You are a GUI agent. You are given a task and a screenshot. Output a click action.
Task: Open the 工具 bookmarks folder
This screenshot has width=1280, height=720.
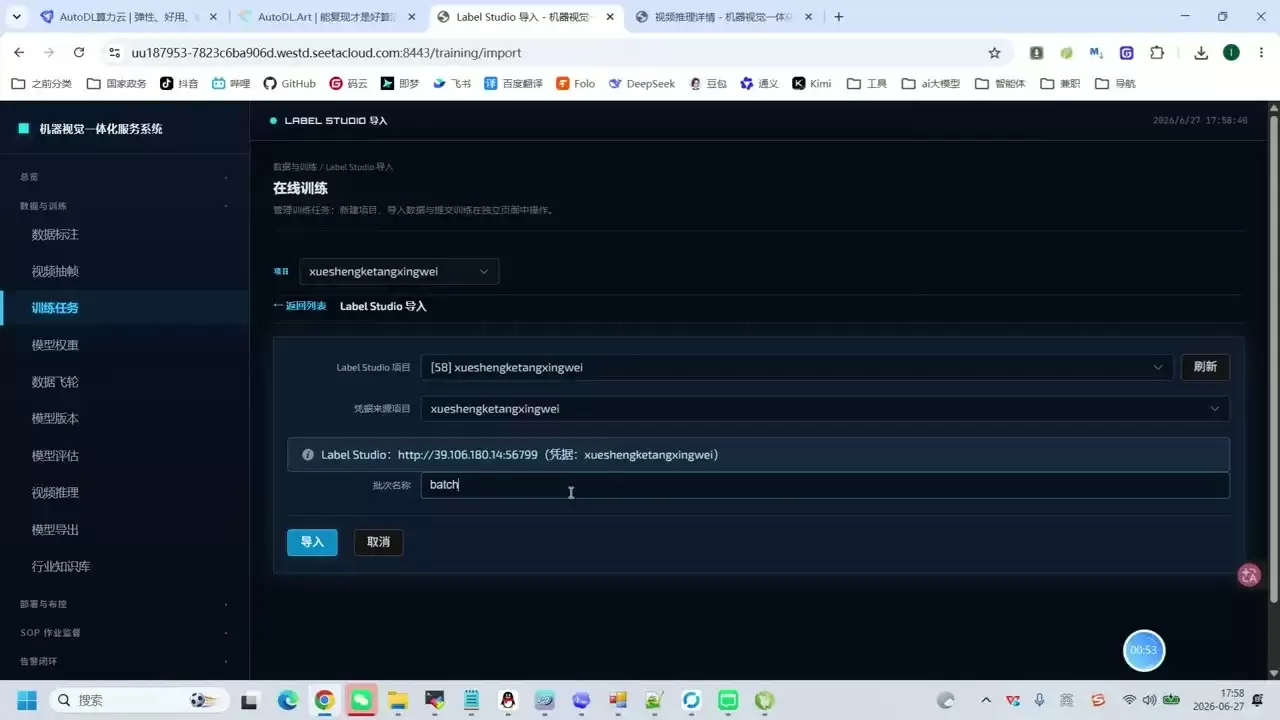point(867,84)
